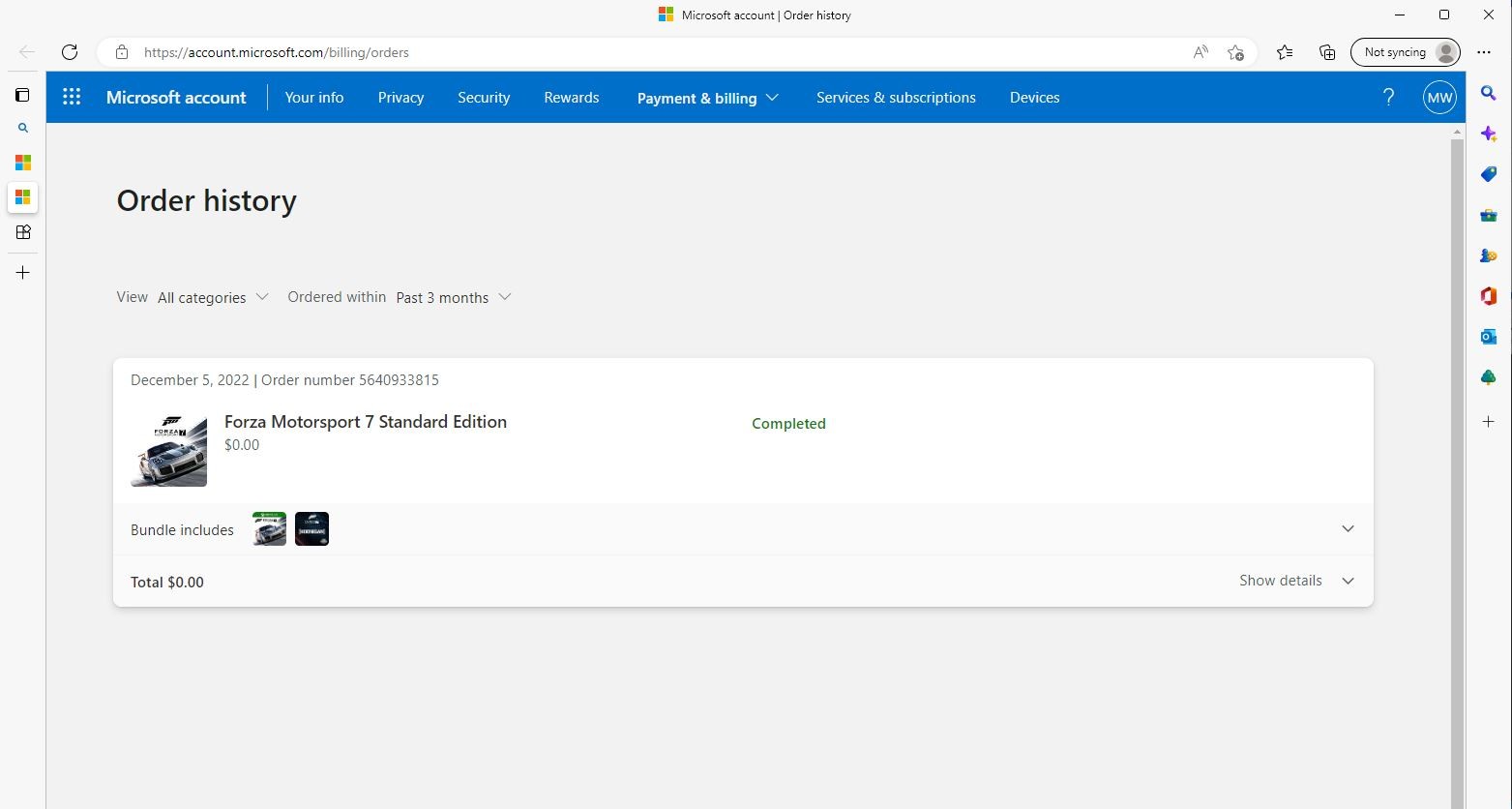Open the MW account avatar
The height and width of the screenshot is (809, 1512).
[x=1439, y=97]
